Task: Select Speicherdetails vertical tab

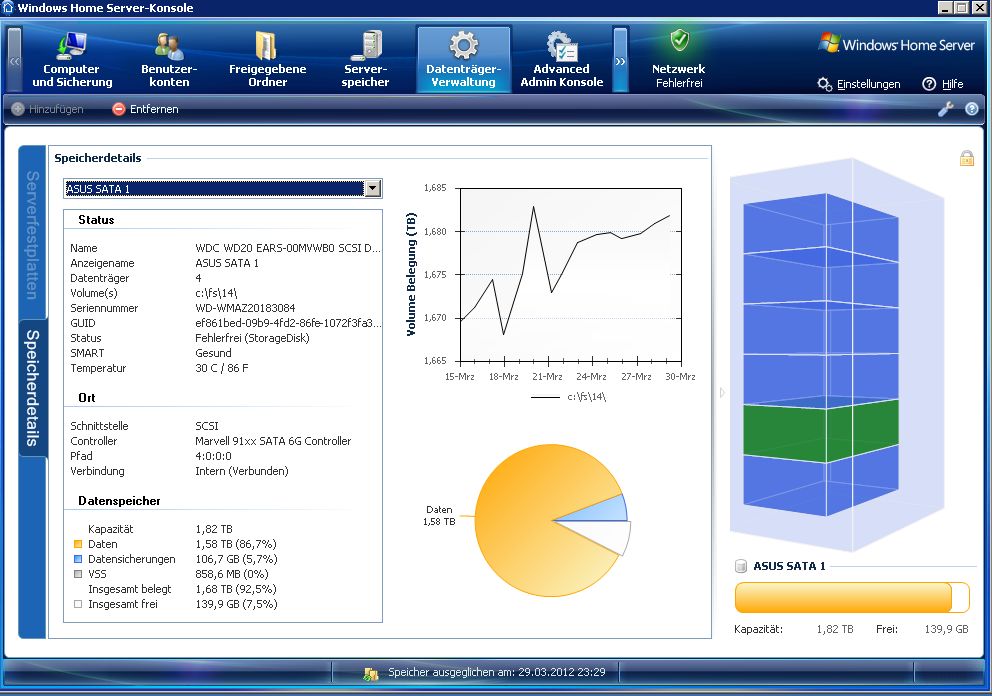Action: coord(33,387)
